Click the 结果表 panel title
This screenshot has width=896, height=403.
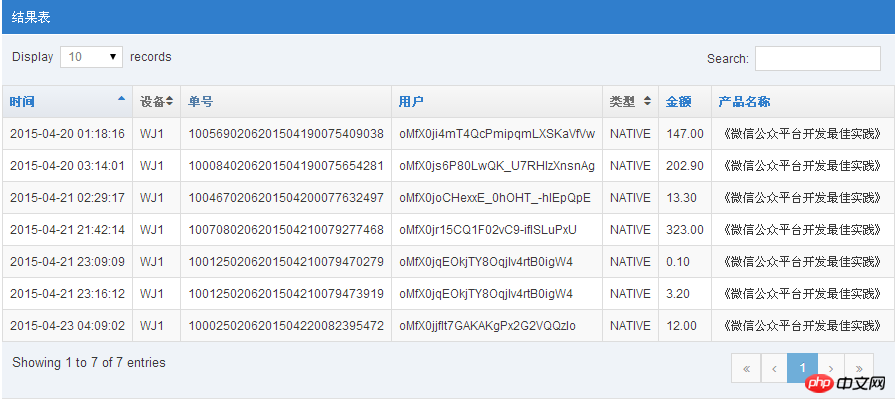point(31,17)
